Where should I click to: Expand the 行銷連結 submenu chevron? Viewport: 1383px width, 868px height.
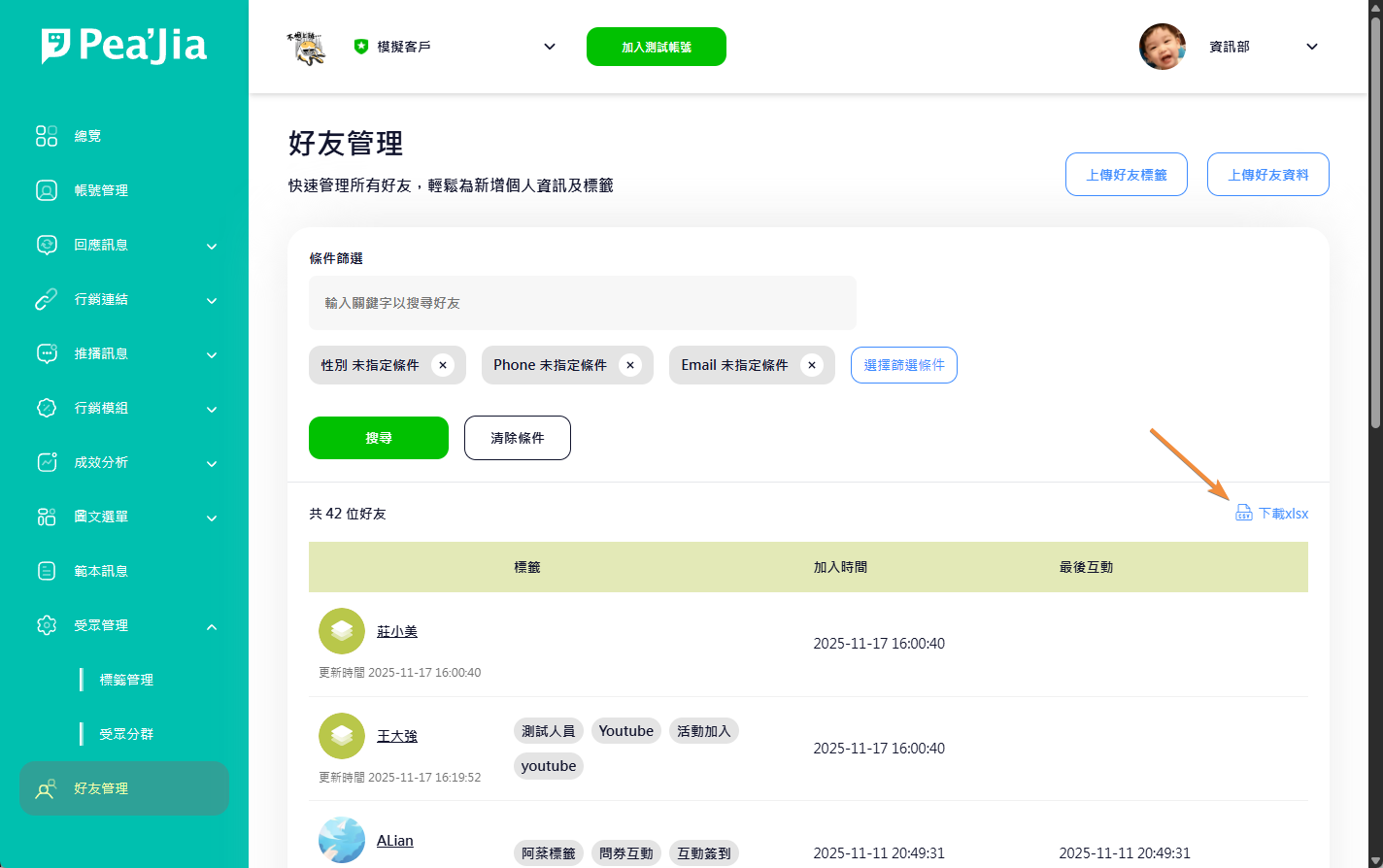(x=212, y=300)
